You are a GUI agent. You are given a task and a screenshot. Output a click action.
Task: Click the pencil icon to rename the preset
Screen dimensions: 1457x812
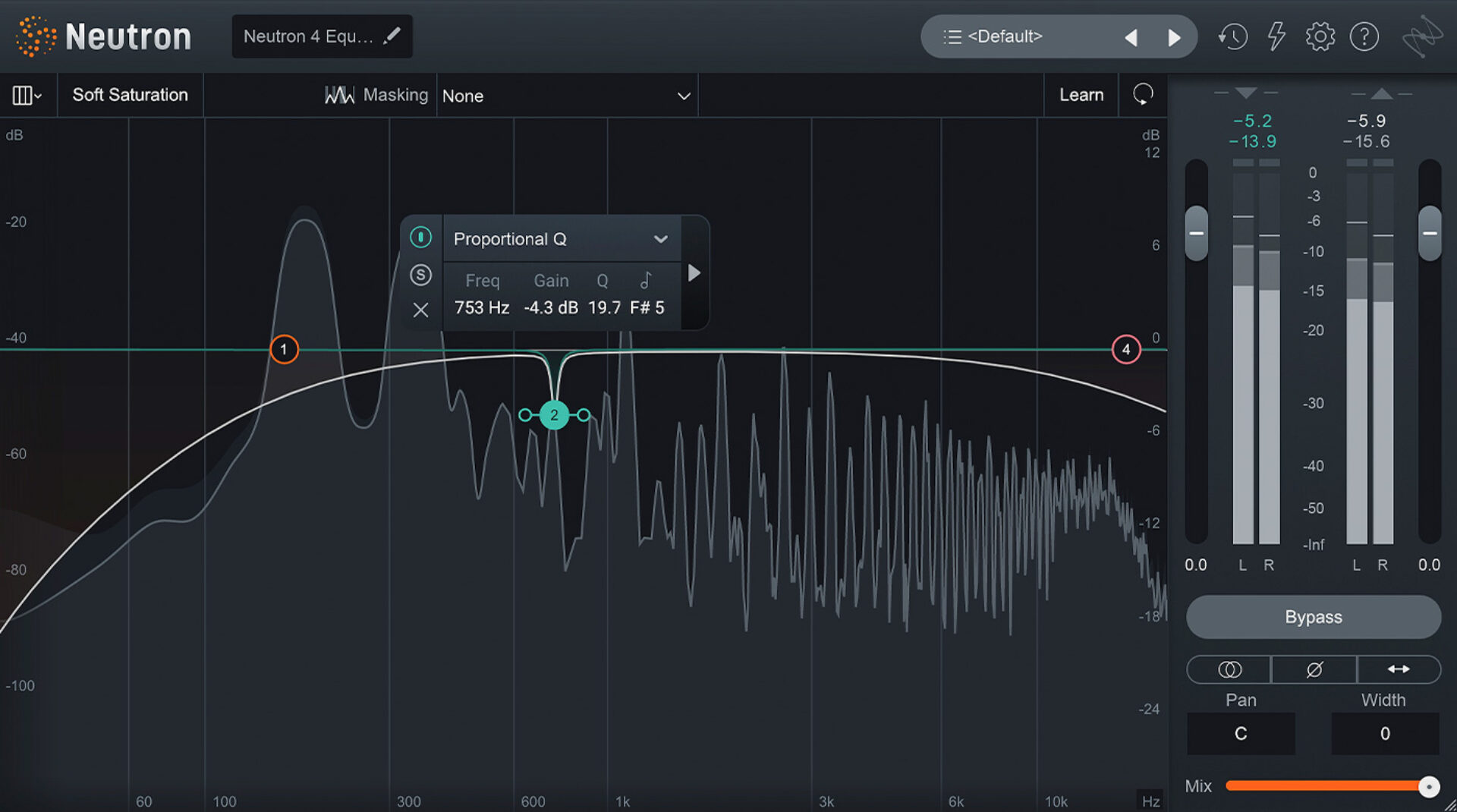[x=394, y=35]
